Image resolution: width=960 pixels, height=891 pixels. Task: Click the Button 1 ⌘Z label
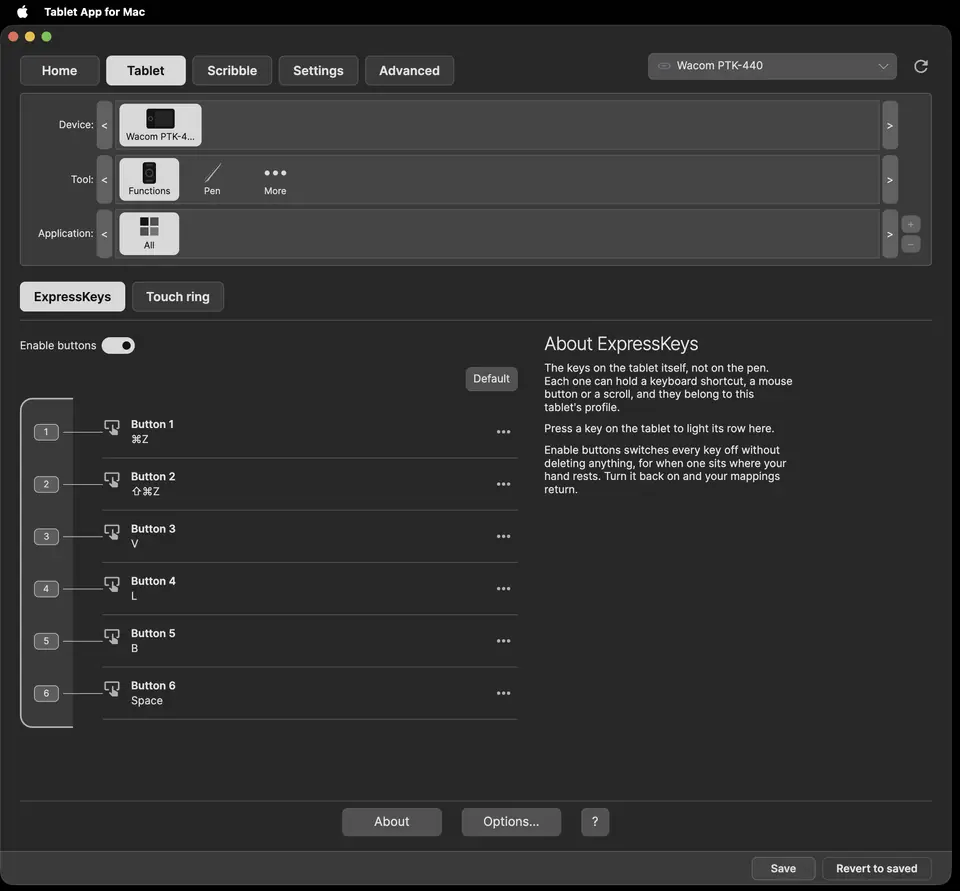click(x=140, y=439)
